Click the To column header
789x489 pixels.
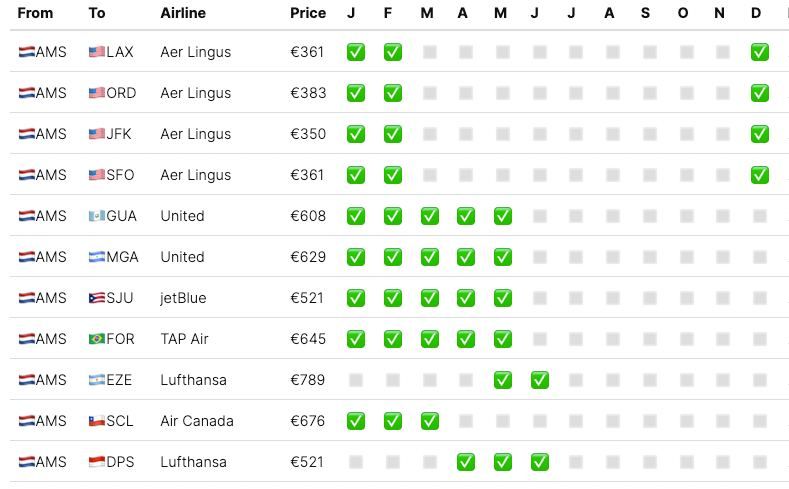pos(96,13)
